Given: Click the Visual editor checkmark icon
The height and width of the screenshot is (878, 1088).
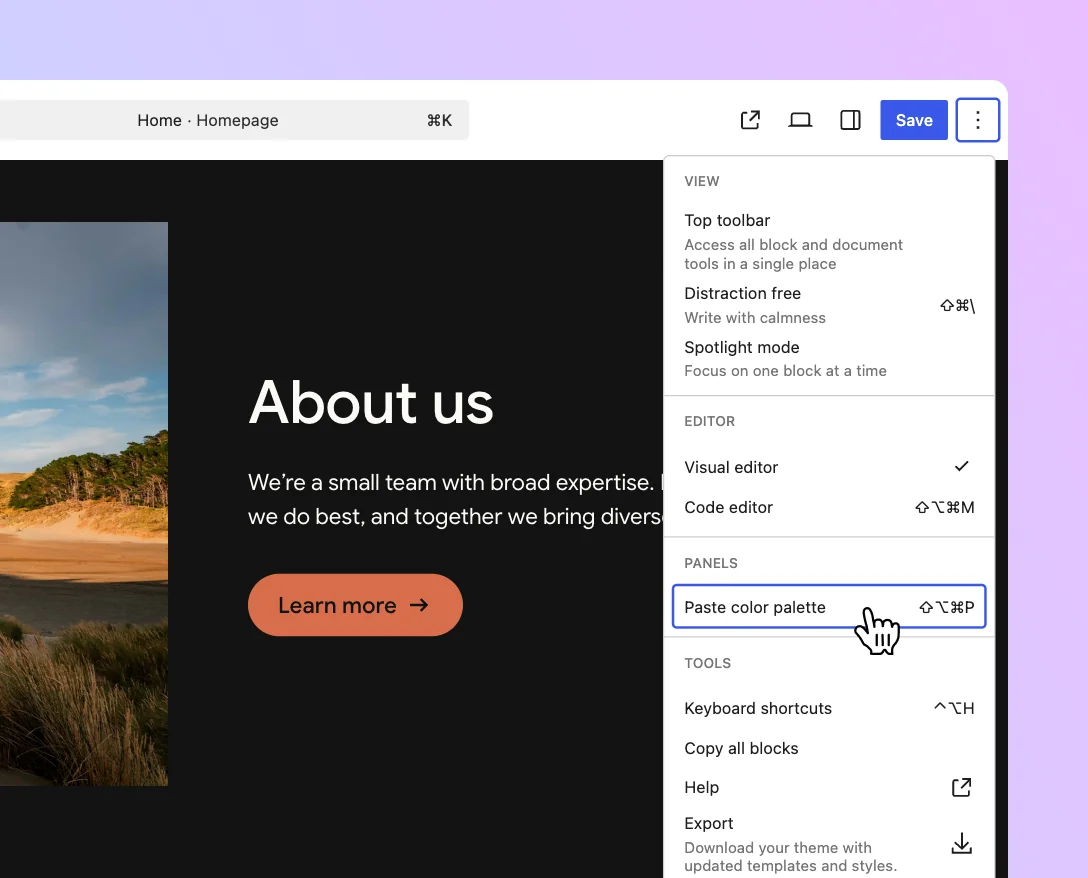Looking at the screenshot, I should pyautogui.click(x=961, y=466).
